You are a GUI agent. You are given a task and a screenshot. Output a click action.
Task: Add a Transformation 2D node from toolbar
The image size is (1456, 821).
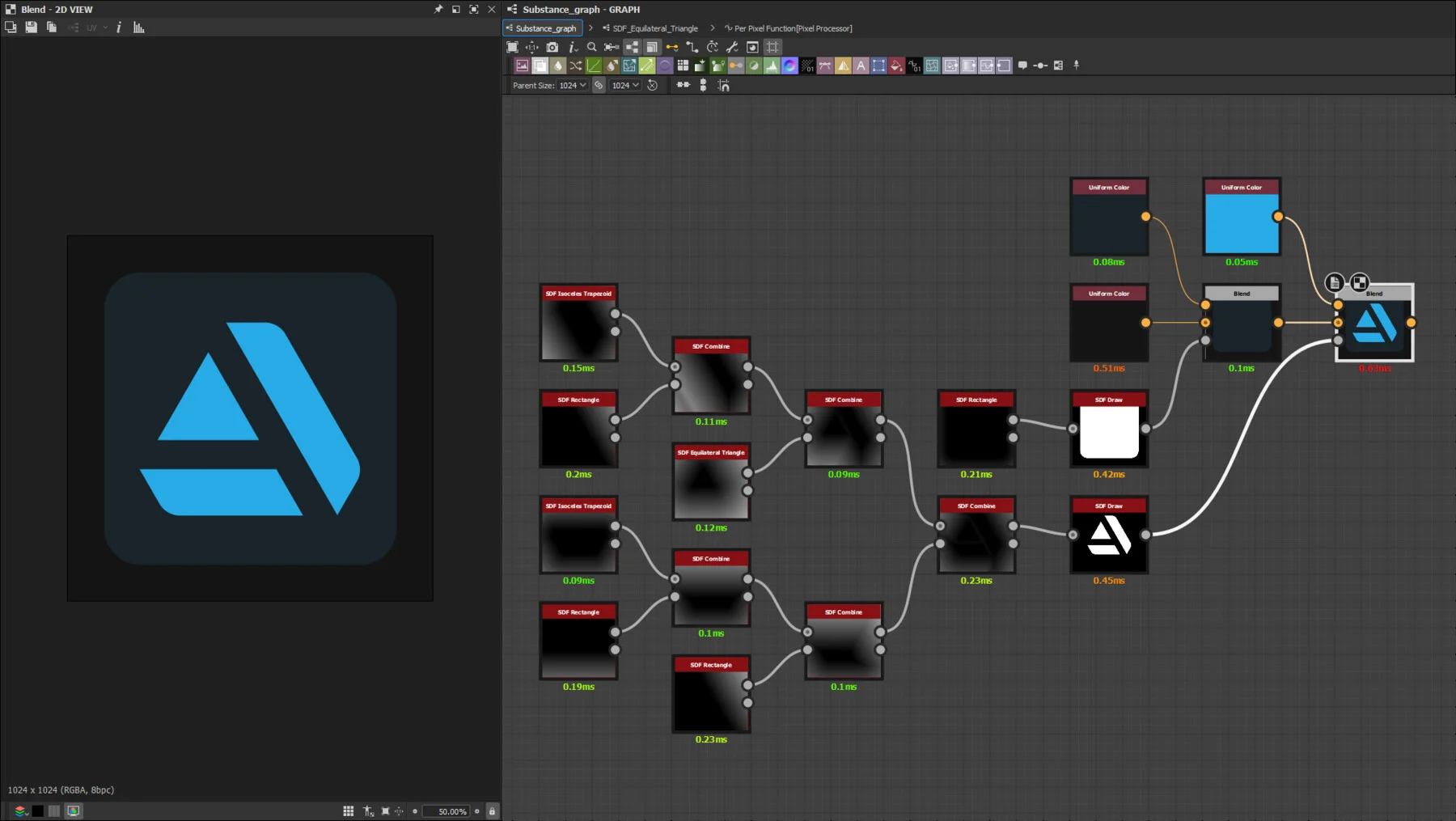(x=878, y=66)
